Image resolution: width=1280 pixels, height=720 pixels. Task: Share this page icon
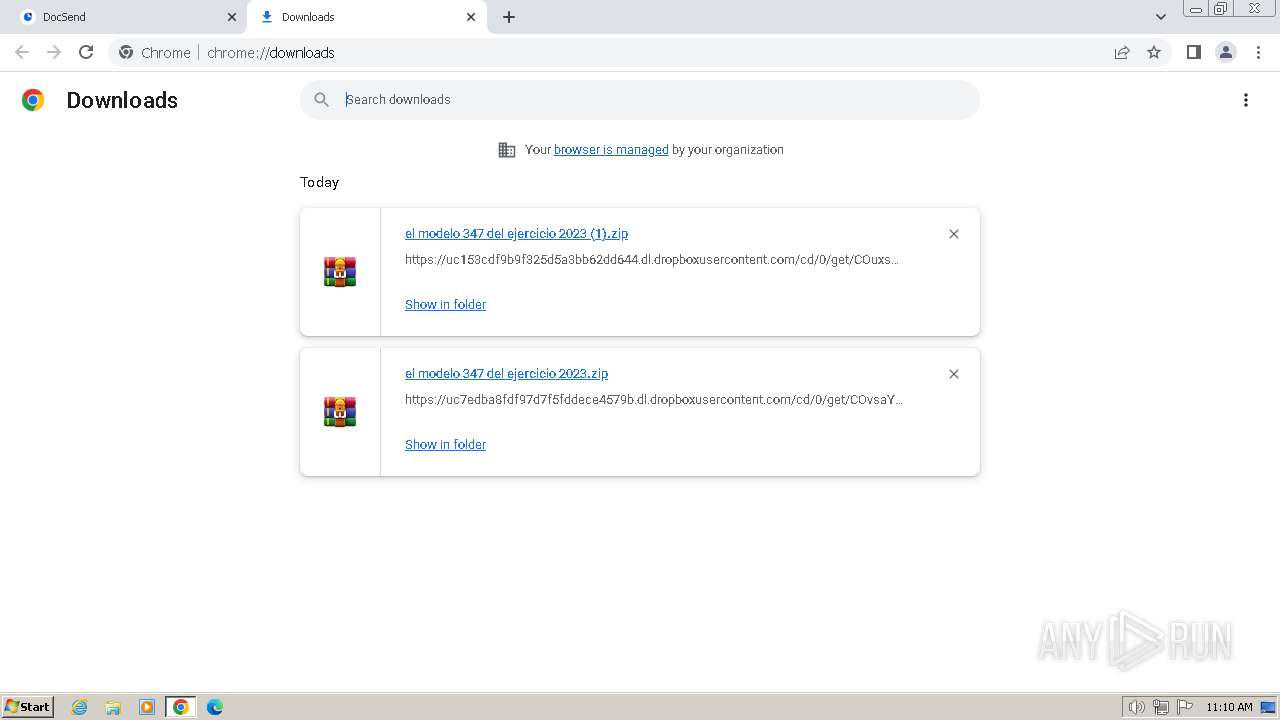(1122, 52)
